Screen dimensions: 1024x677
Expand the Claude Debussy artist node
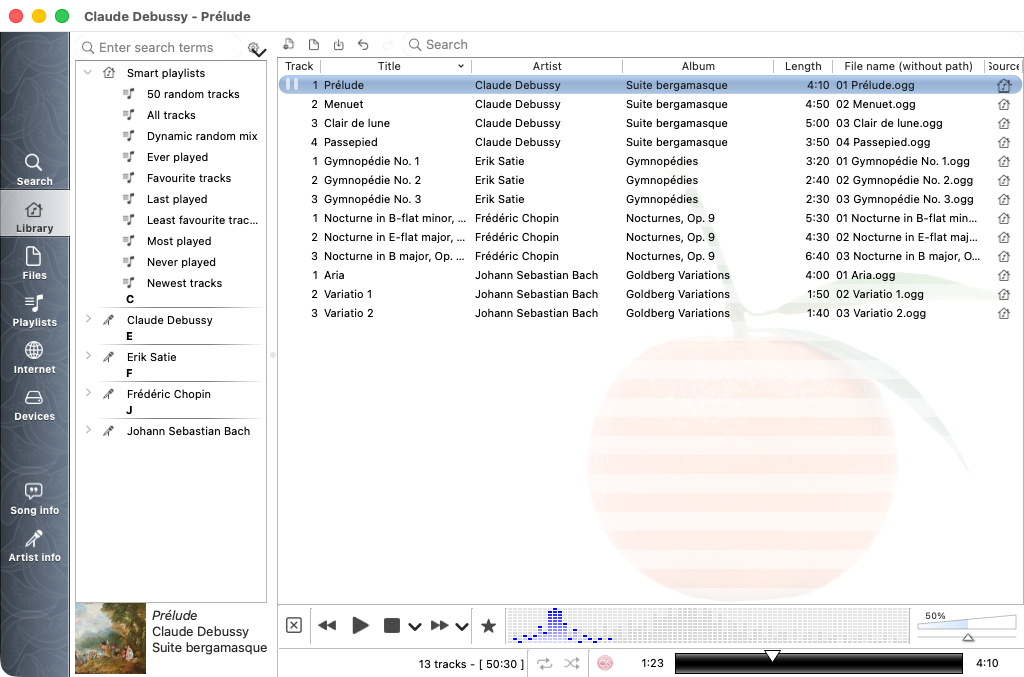pyautogui.click(x=88, y=319)
